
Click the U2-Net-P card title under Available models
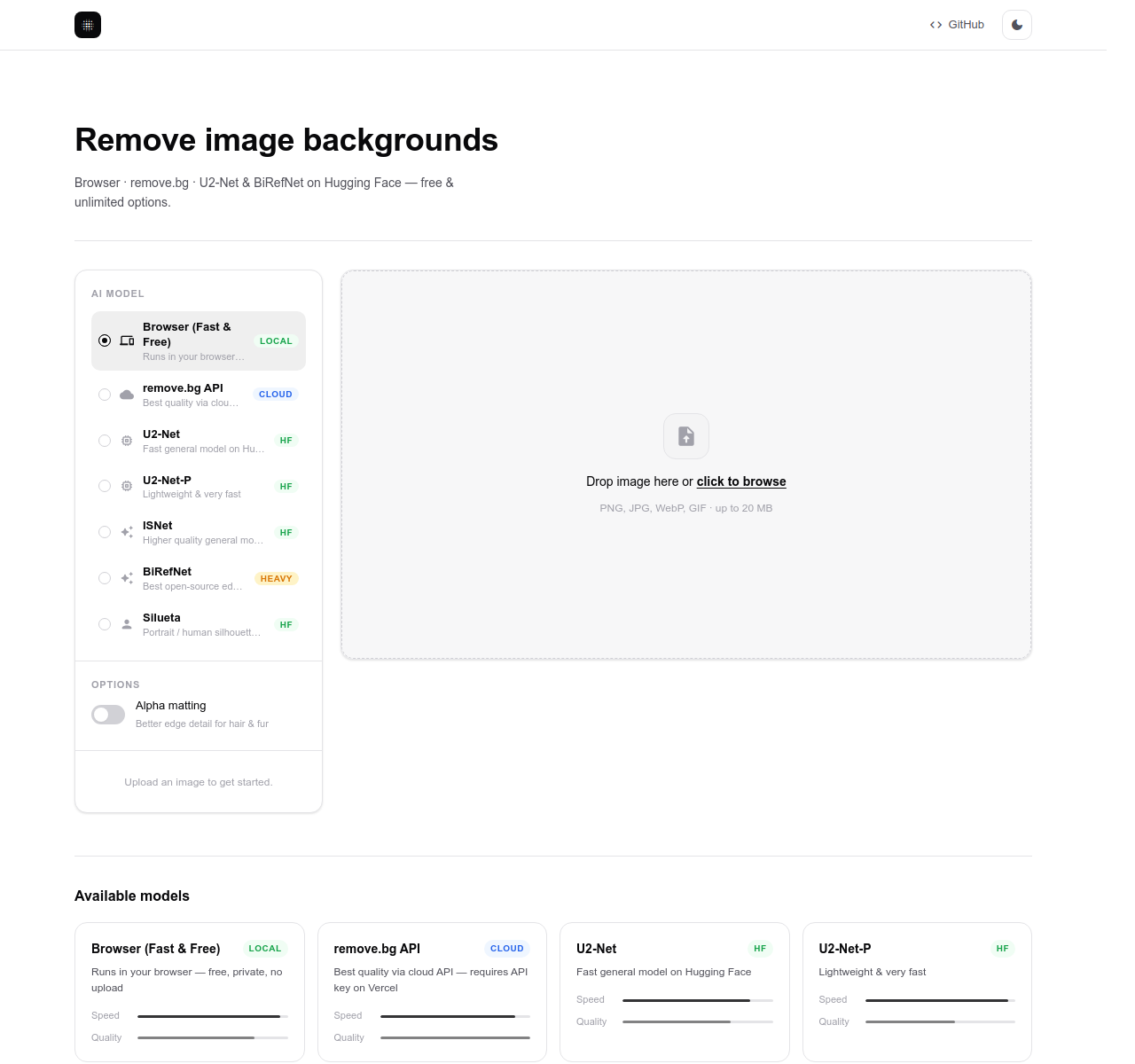845,949
